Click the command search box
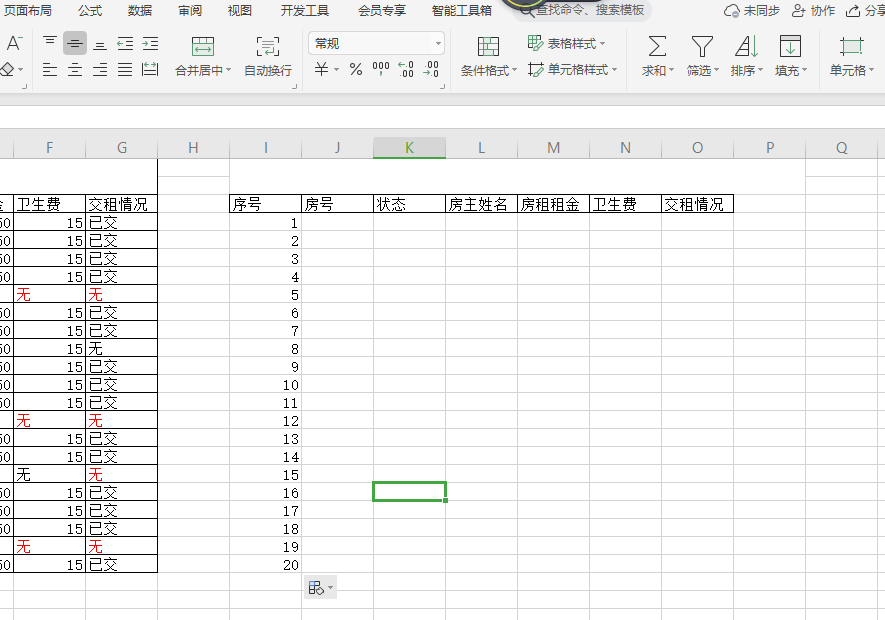 pos(582,10)
